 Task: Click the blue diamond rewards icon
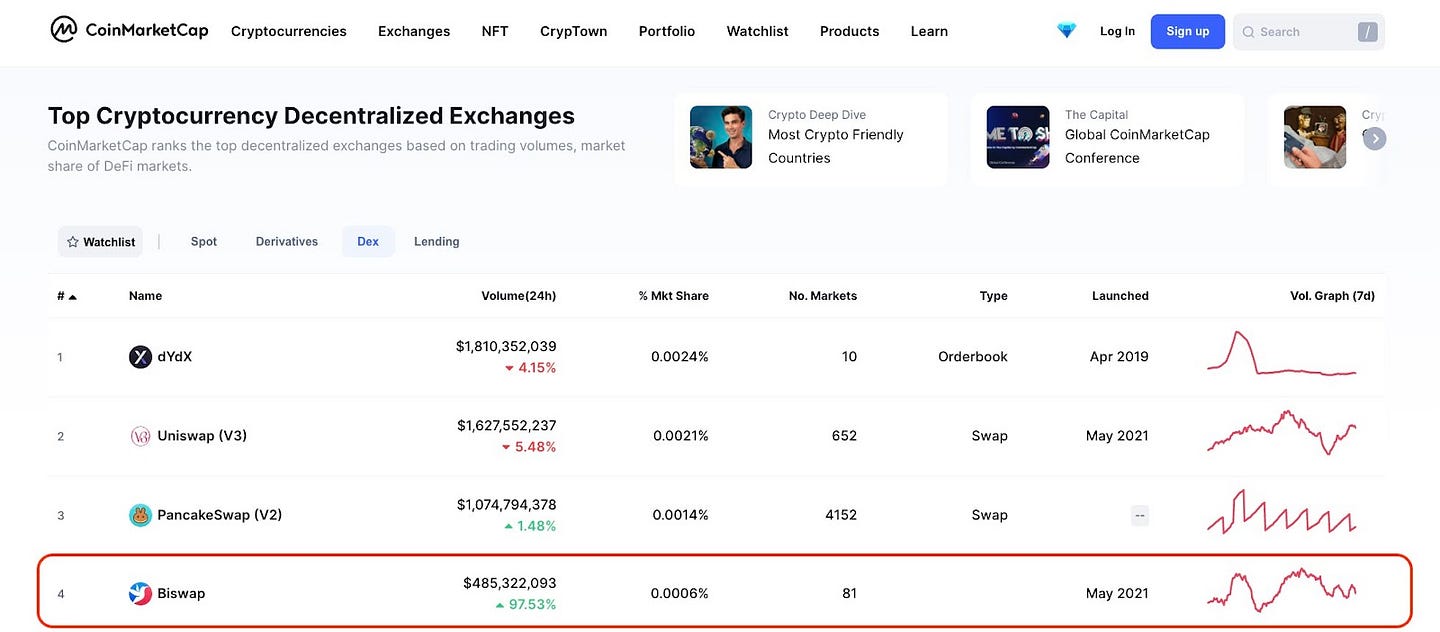point(1067,31)
